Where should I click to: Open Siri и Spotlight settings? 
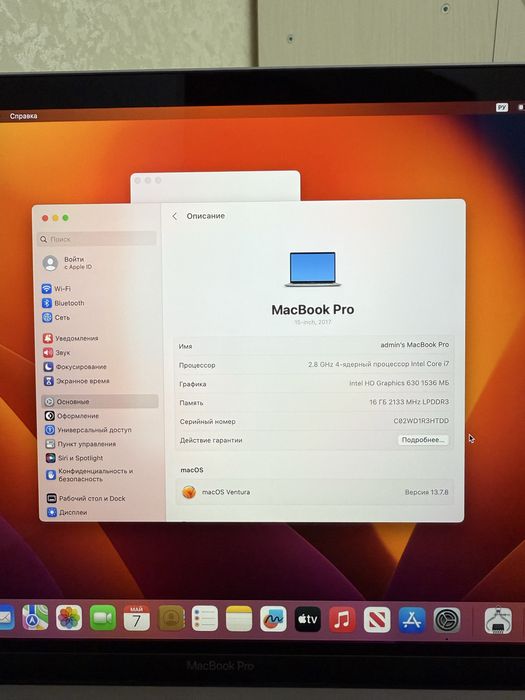(75, 458)
